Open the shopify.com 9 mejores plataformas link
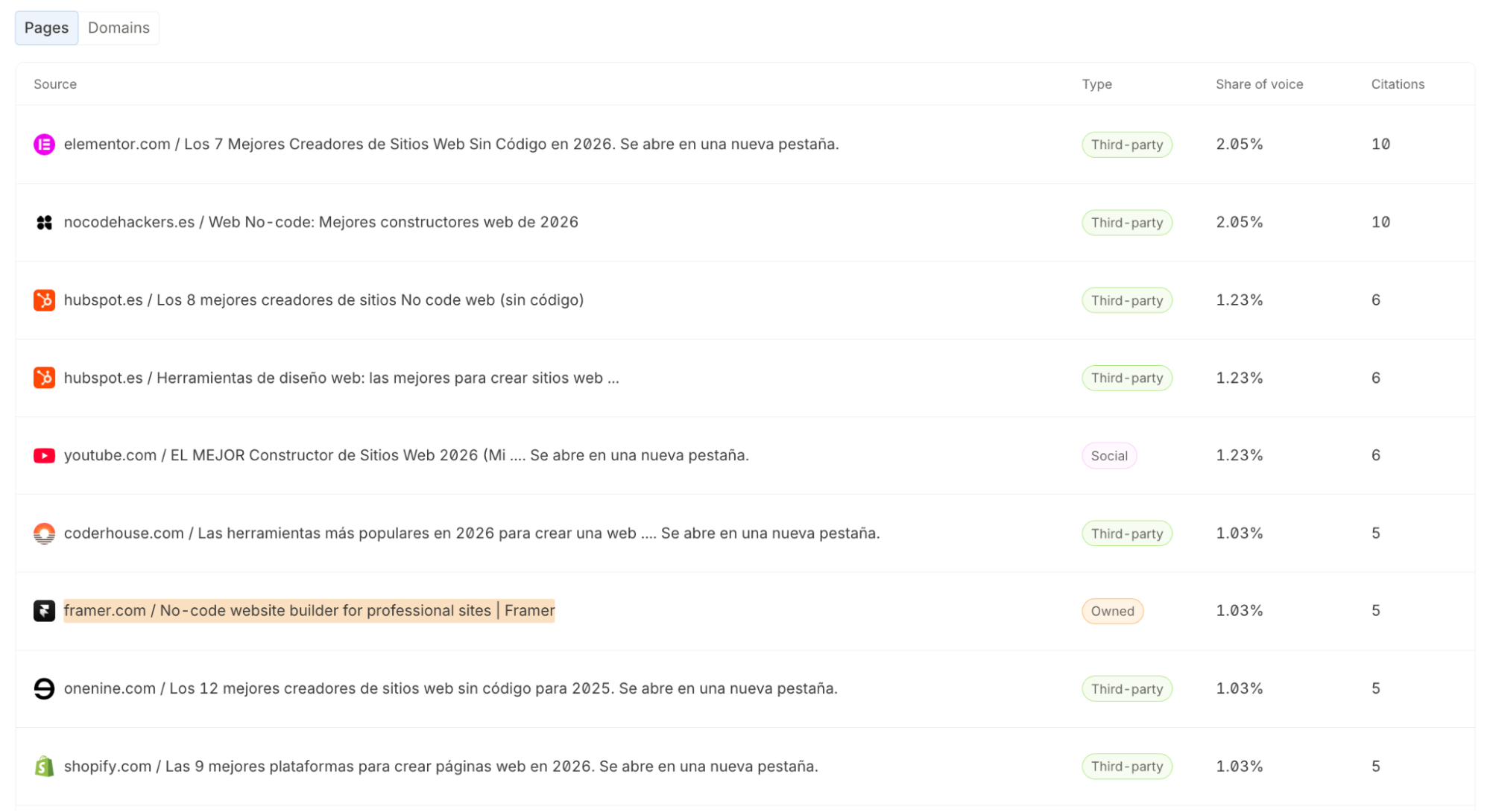This screenshot has height=812, width=1490. [441, 766]
